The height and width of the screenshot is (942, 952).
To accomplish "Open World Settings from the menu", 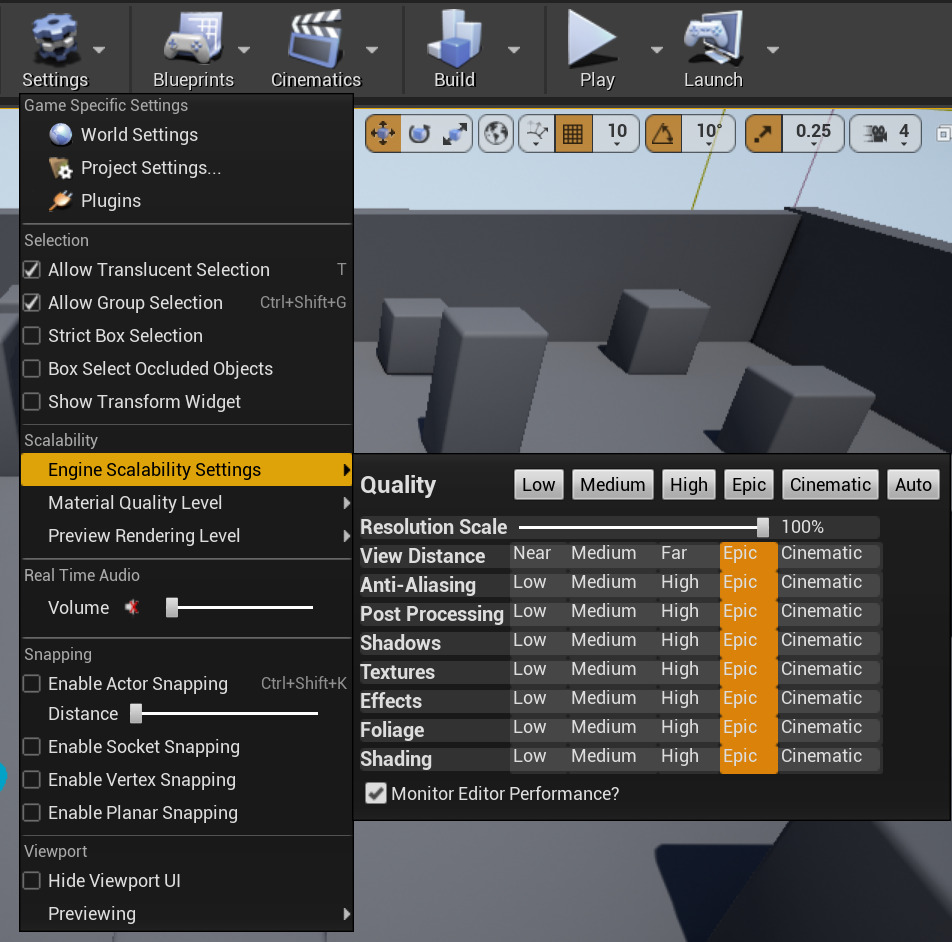I will tap(139, 135).
